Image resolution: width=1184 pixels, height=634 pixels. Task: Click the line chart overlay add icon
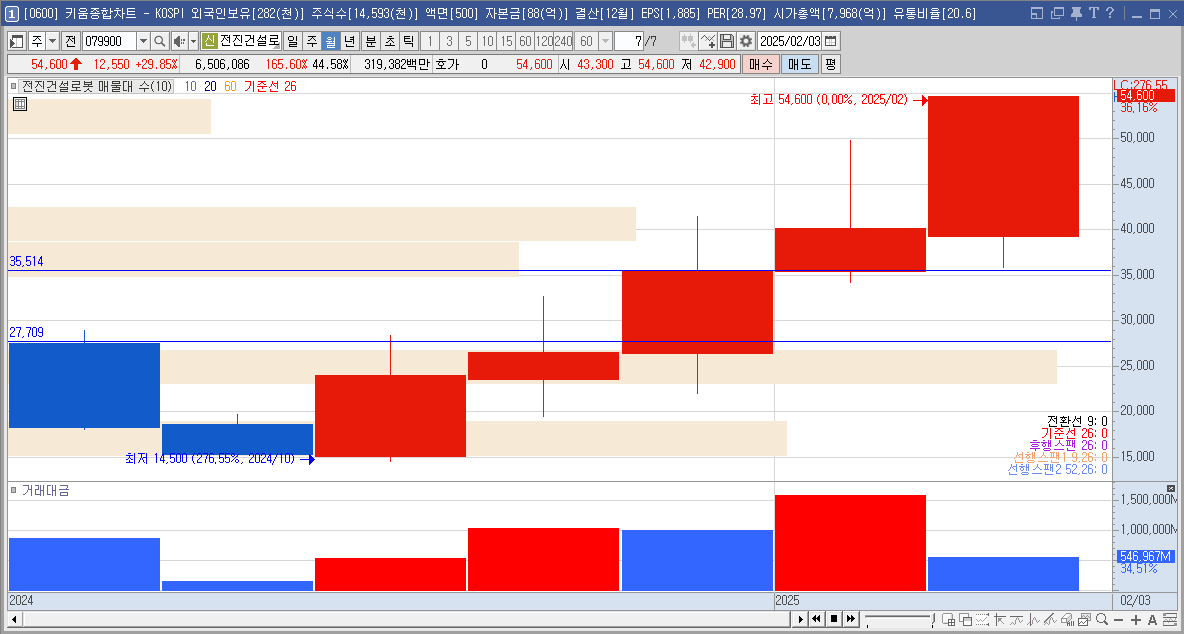click(x=708, y=42)
